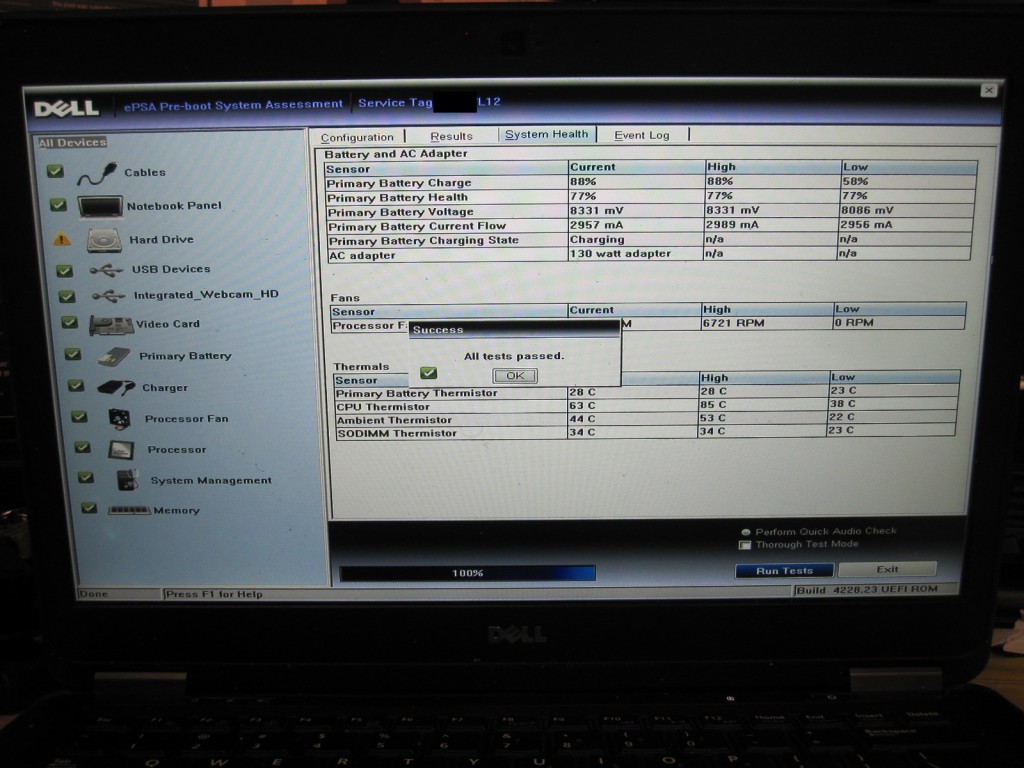
Task: Toggle the USB Devices test checkbox
Action: (x=64, y=270)
